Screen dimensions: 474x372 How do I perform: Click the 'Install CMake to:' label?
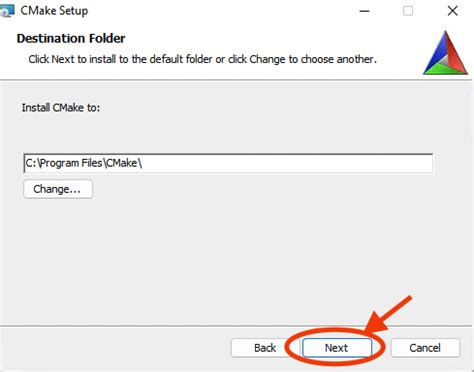[61, 108]
